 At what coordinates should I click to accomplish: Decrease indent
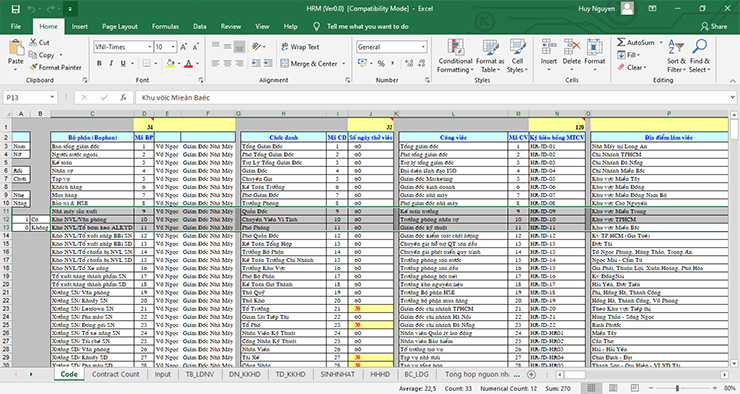[256, 63]
